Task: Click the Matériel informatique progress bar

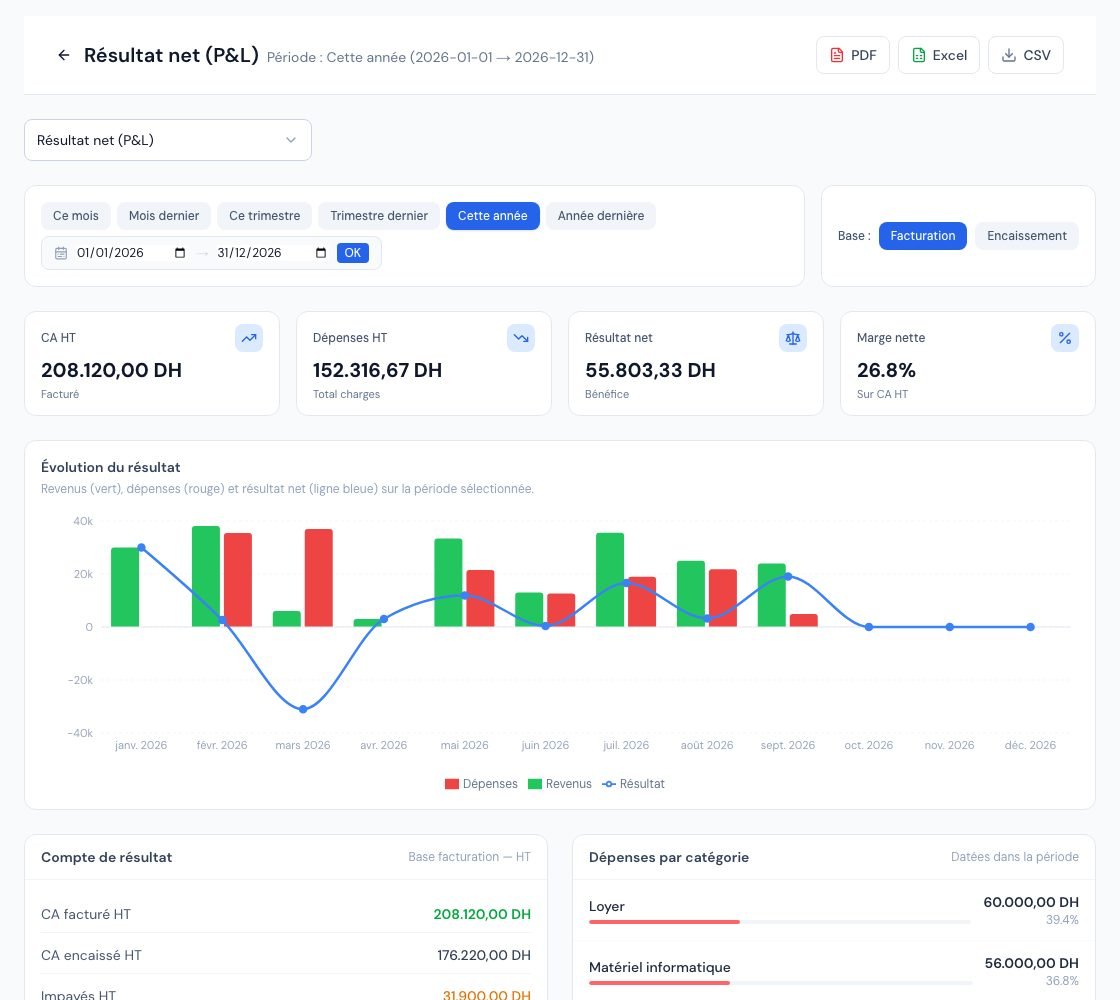Action: (x=780, y=983)
